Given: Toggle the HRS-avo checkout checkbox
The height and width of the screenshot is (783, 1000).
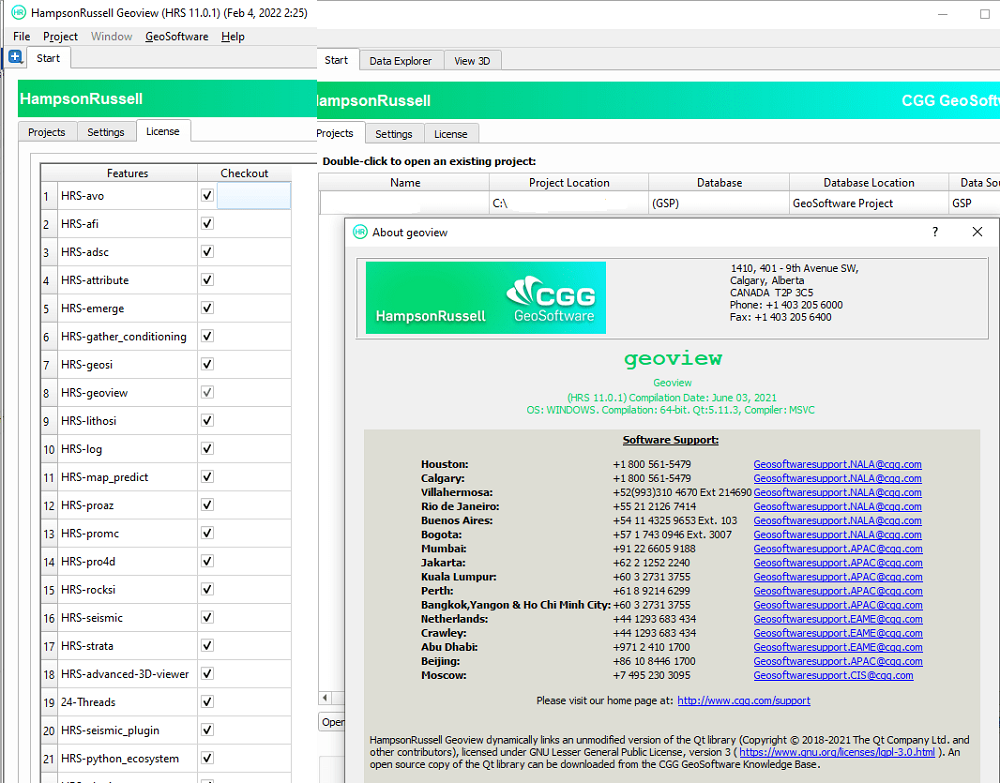Looking at the screenshot, I should click(x=207, y=195).
